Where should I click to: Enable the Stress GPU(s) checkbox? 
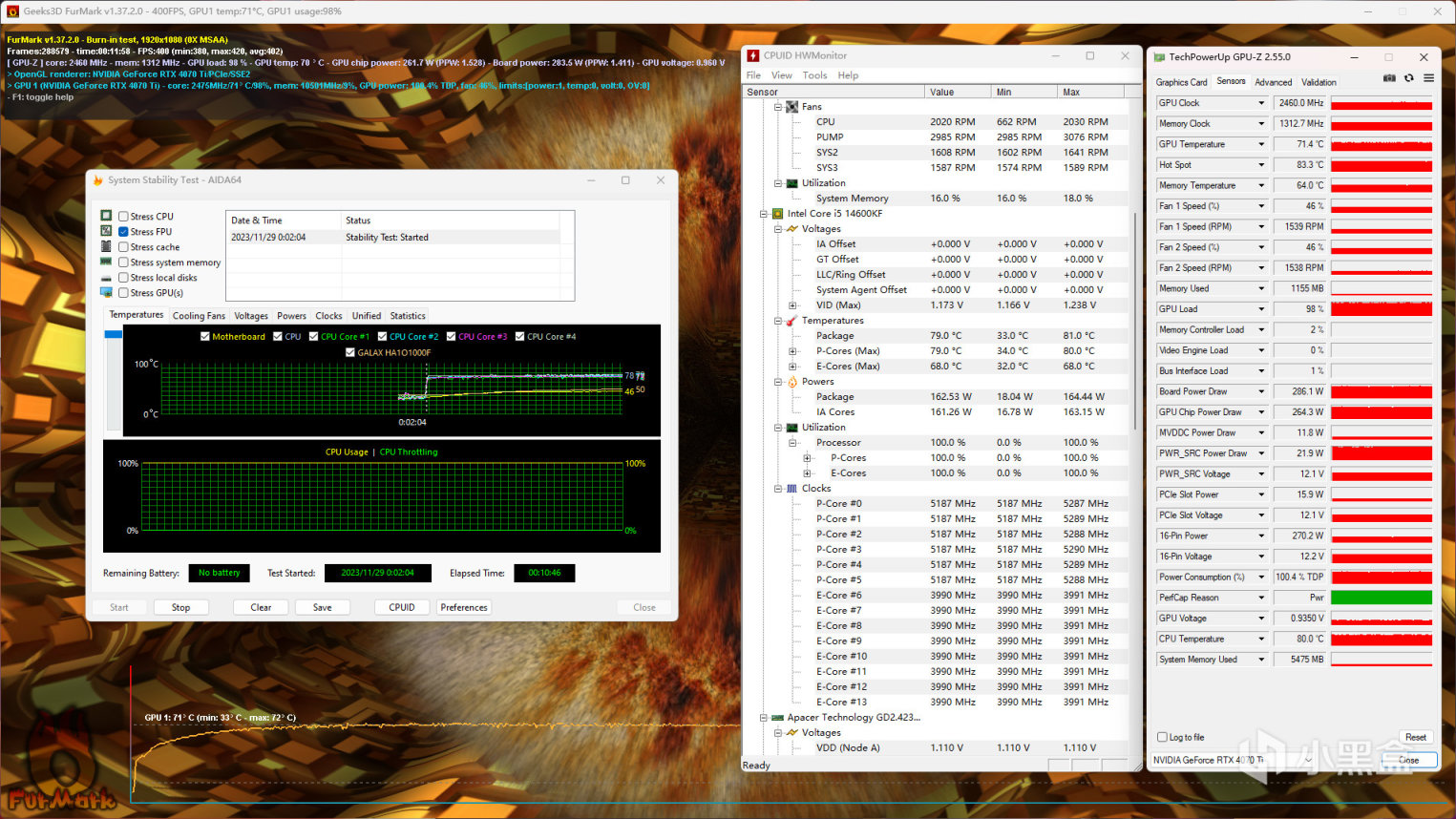coord(123,293)
